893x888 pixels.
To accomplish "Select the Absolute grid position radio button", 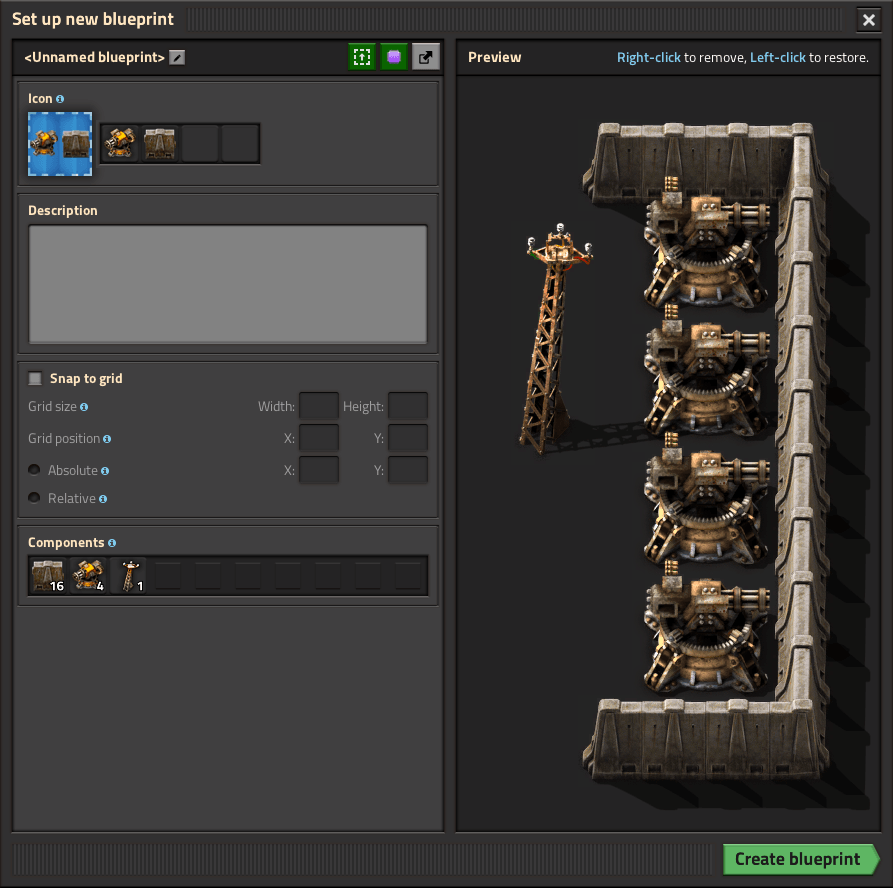I will (x=34, y=469).
